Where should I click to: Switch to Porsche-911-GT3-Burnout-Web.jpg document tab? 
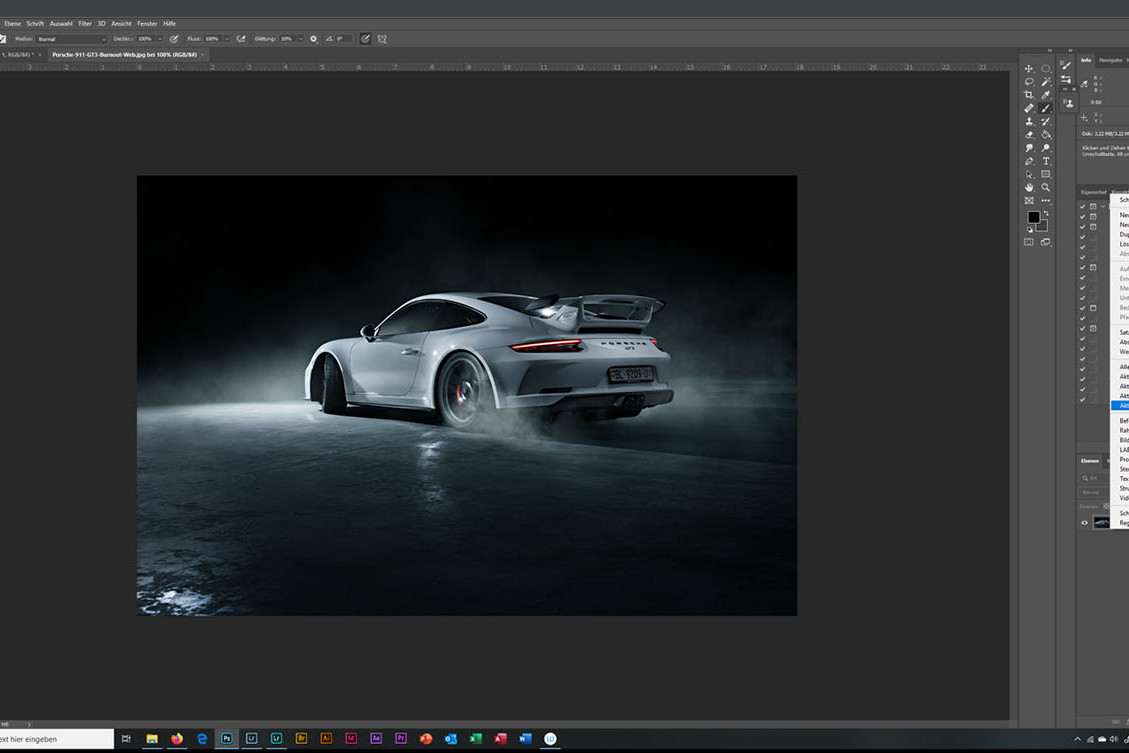124,55
